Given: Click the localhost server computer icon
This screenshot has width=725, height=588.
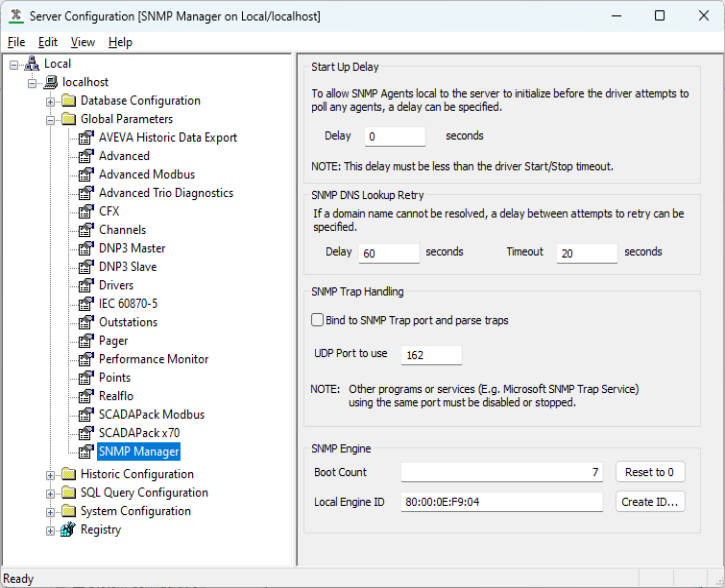Looking at the screenshot, I should pyautogui.click(x=50, y=82).
